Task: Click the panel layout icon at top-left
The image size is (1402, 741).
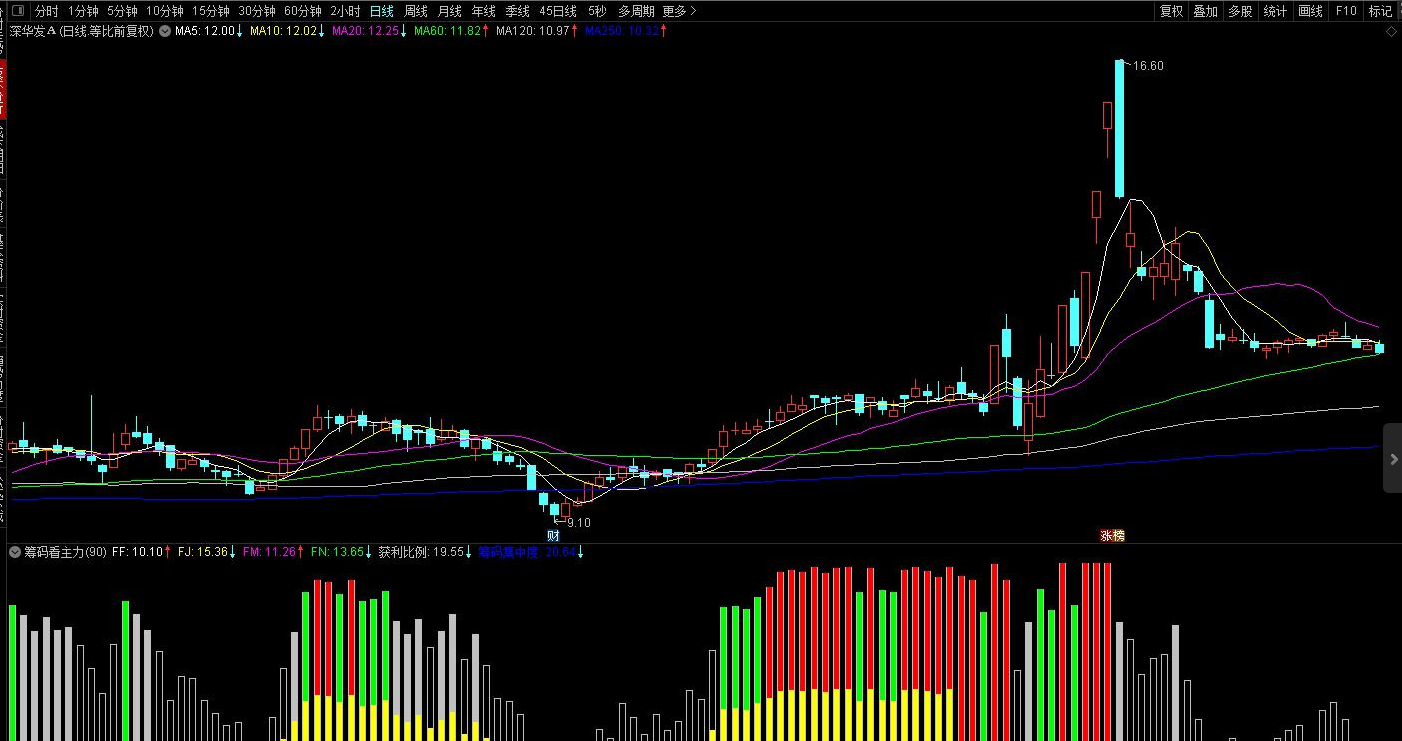Action: pos(17,11)
